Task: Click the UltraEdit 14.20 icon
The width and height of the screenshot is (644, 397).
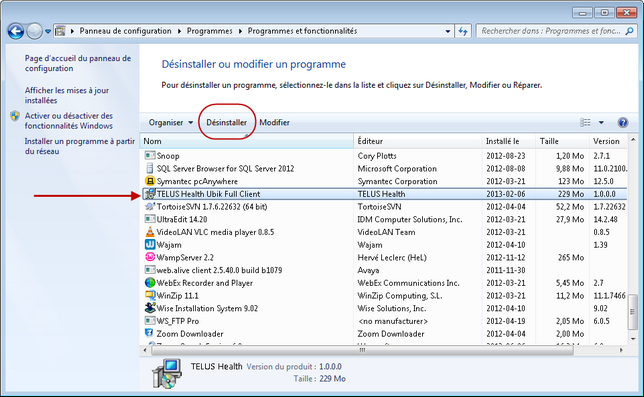Action: click(x=150, y=219)
